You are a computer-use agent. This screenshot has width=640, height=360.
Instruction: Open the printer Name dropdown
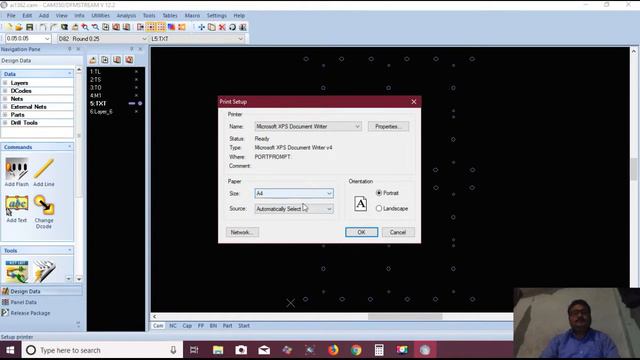point(308,127)
